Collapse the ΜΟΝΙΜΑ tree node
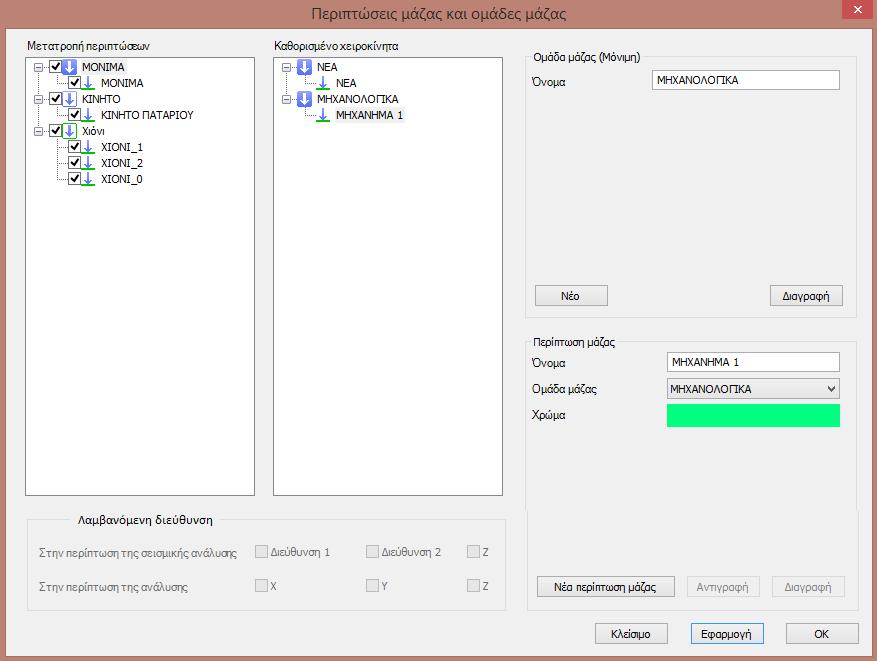This screenshot has height=661, width=877. (x=39, y=67)
